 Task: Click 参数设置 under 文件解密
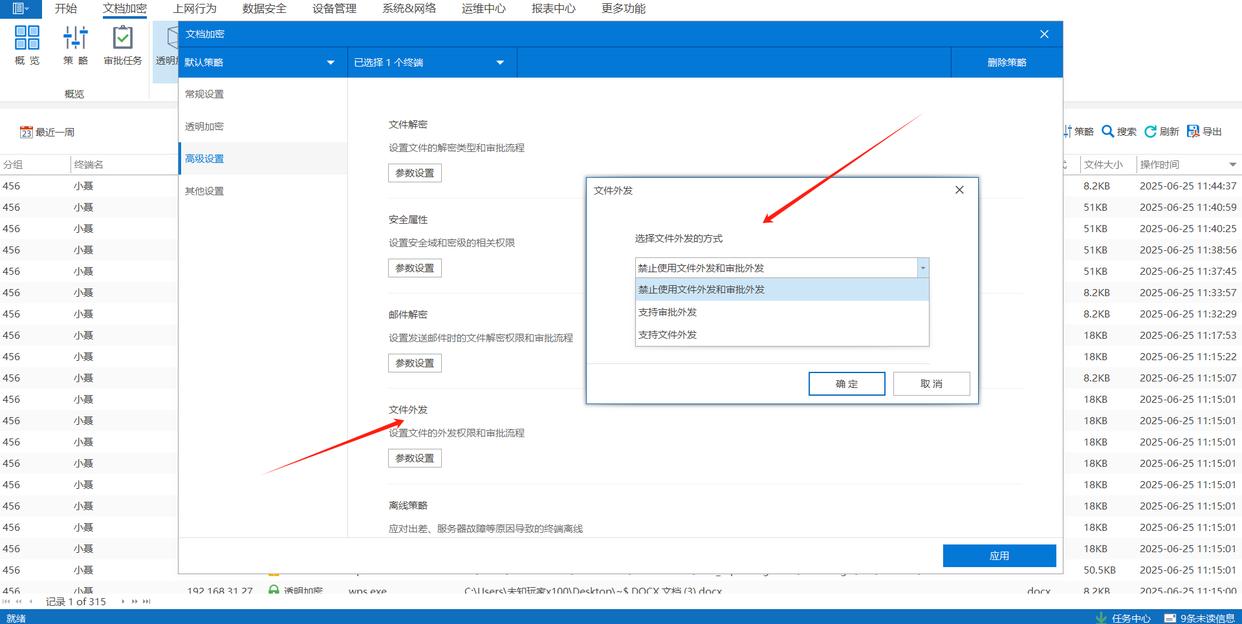415,173
